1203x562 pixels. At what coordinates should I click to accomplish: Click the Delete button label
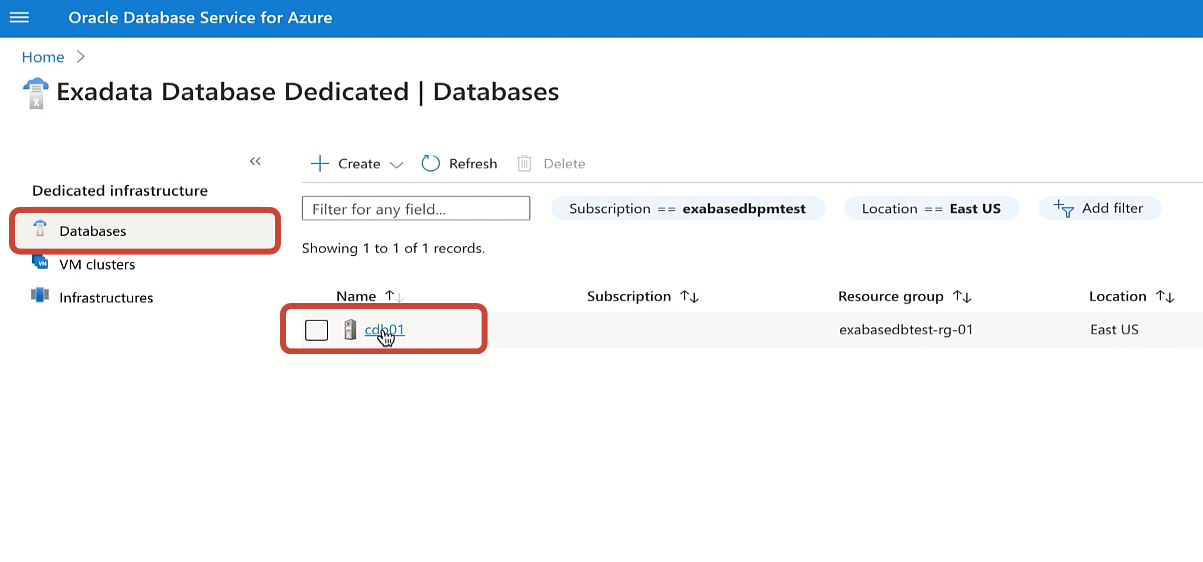coord(564,164)
